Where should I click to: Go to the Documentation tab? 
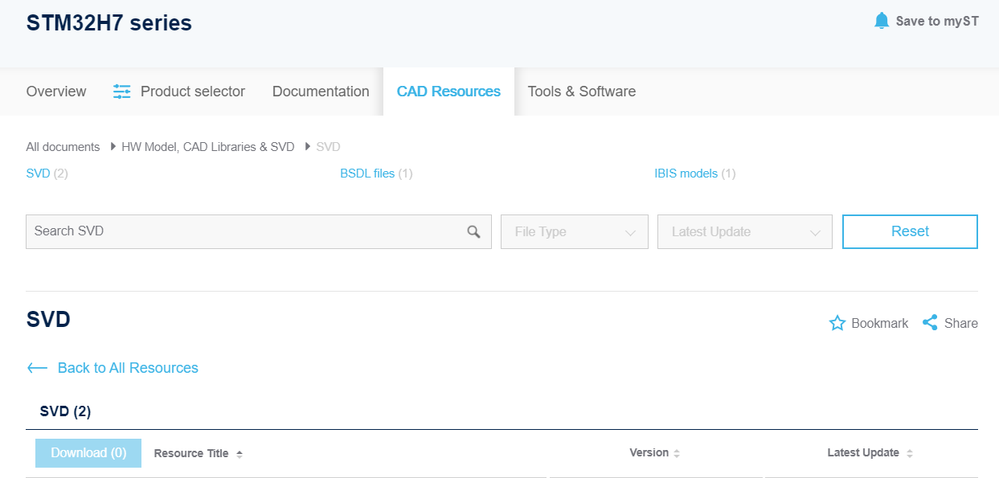320,91
